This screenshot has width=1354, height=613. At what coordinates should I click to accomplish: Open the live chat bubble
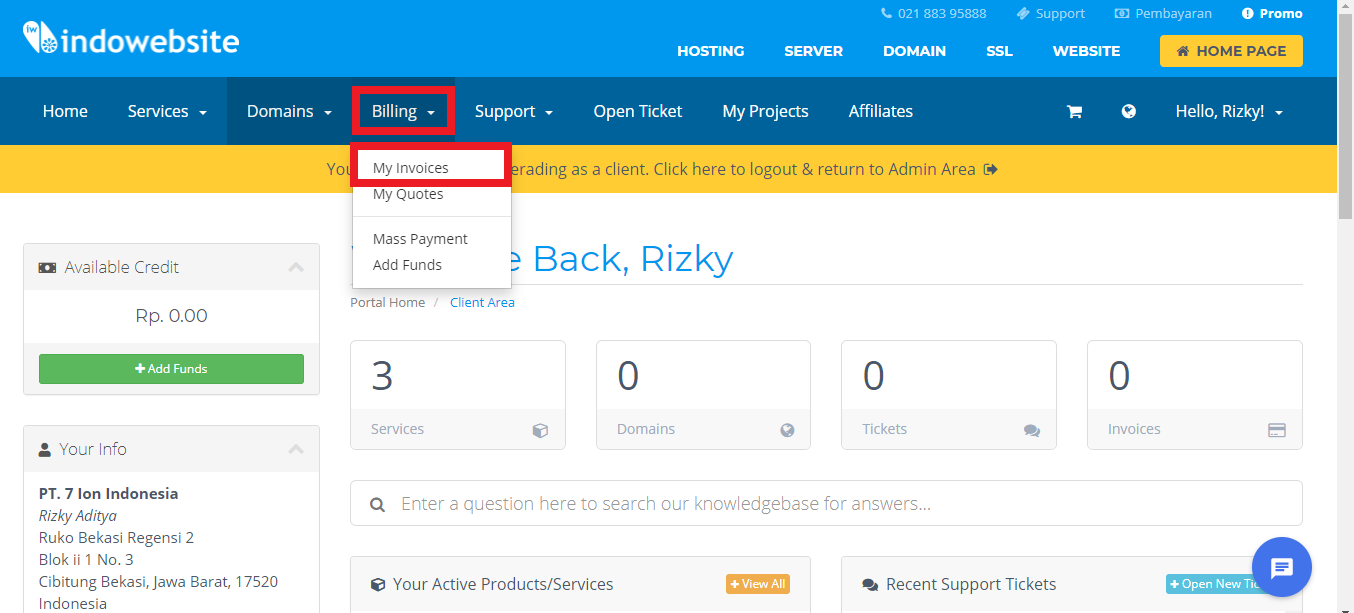coord(1281,567)
